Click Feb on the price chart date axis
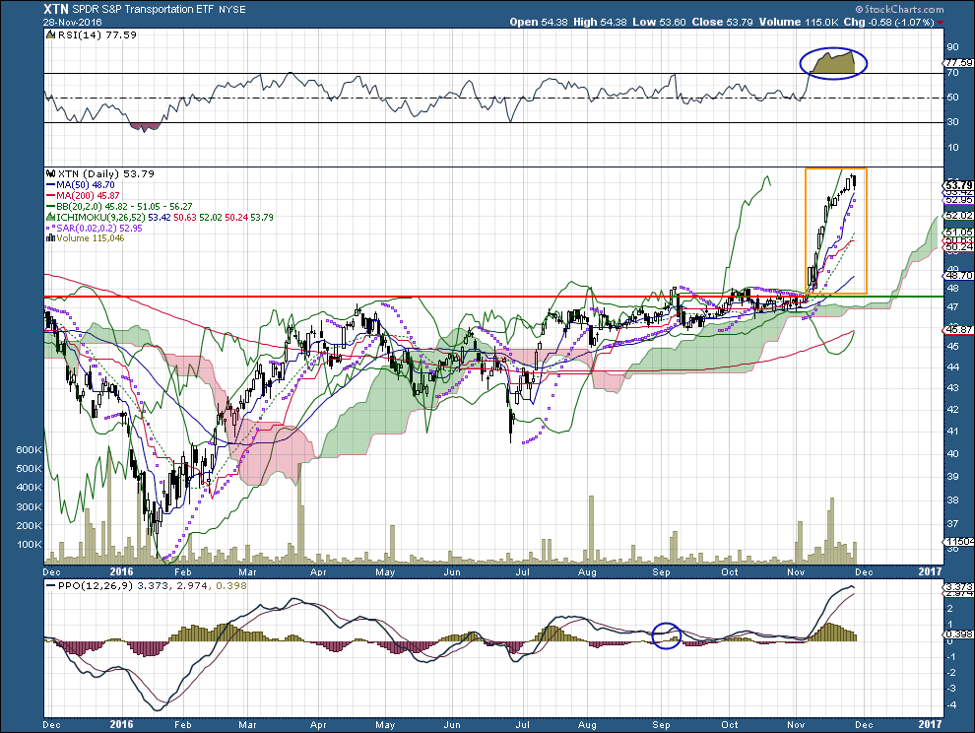The image size is (975, 733). 183,571
